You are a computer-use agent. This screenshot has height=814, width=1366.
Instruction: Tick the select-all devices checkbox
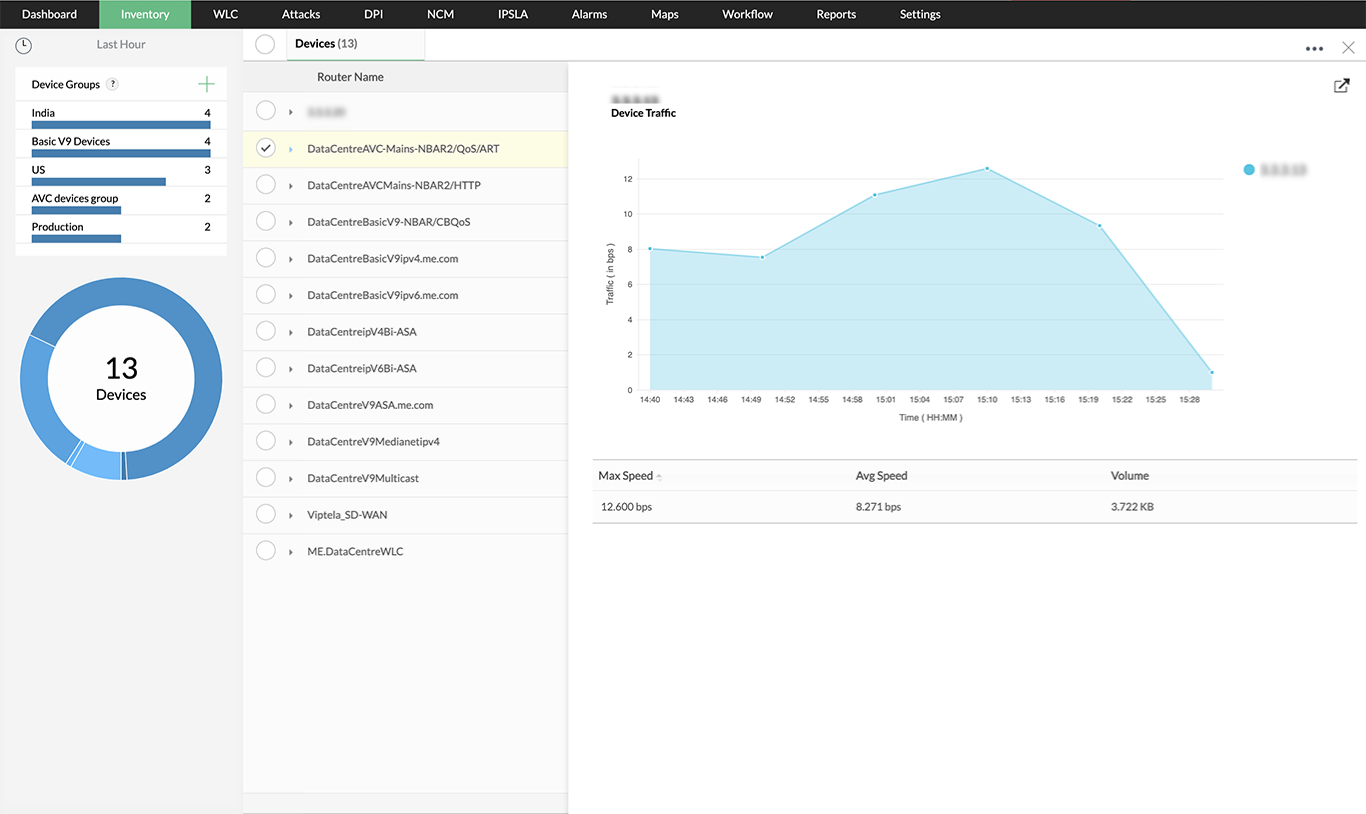tap(265, 44)
